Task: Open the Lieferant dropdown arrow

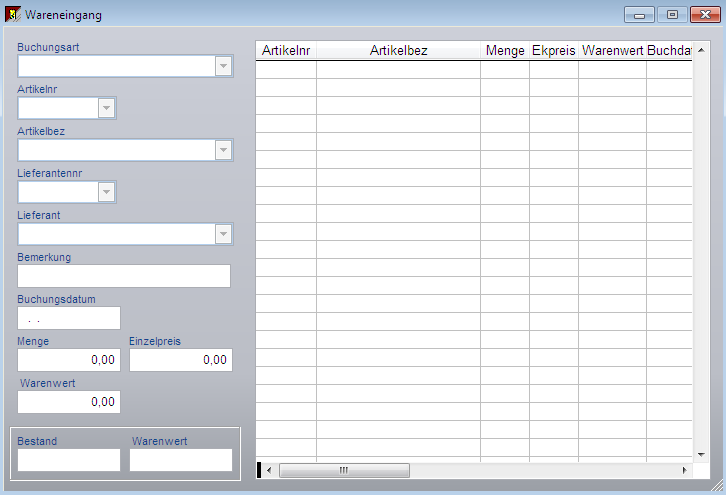Action: (223, 234)
